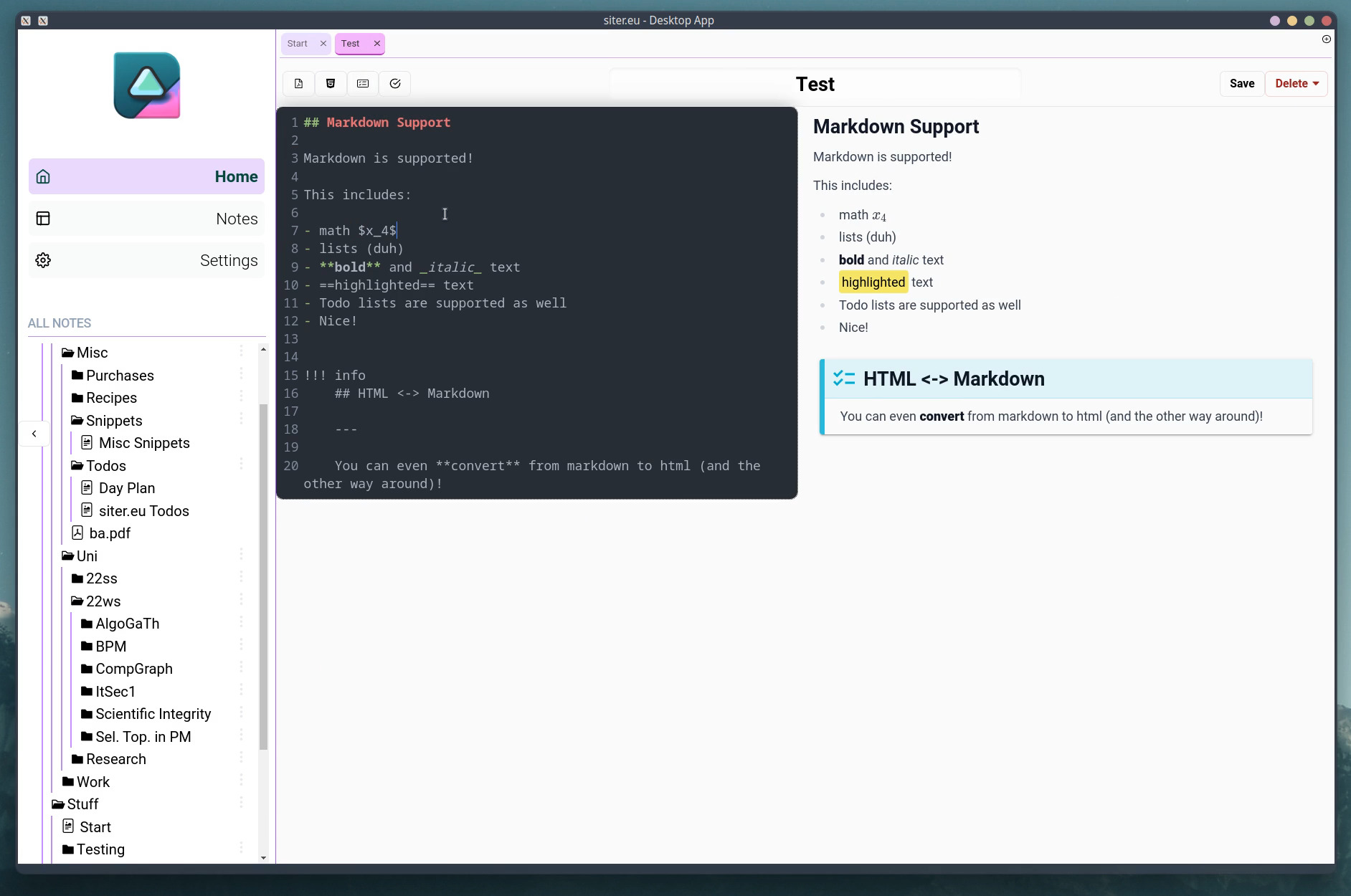Open Settings via the gear icon
Image resolution: width=1351 pixels, height=896 pixels.
coord(44,259)
